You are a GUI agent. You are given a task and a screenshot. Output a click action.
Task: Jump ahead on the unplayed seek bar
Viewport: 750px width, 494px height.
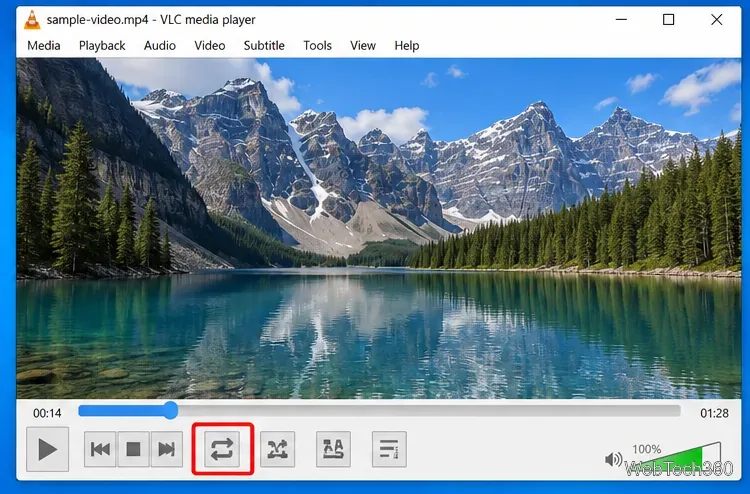429,410
